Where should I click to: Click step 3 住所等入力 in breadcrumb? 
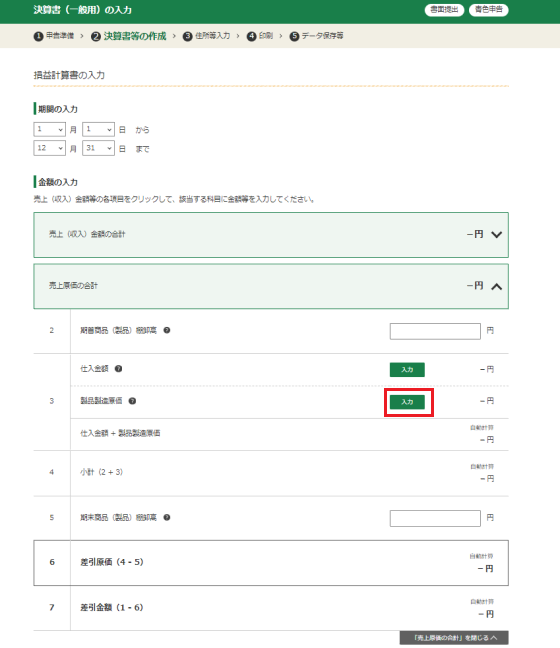click(207, 36)
